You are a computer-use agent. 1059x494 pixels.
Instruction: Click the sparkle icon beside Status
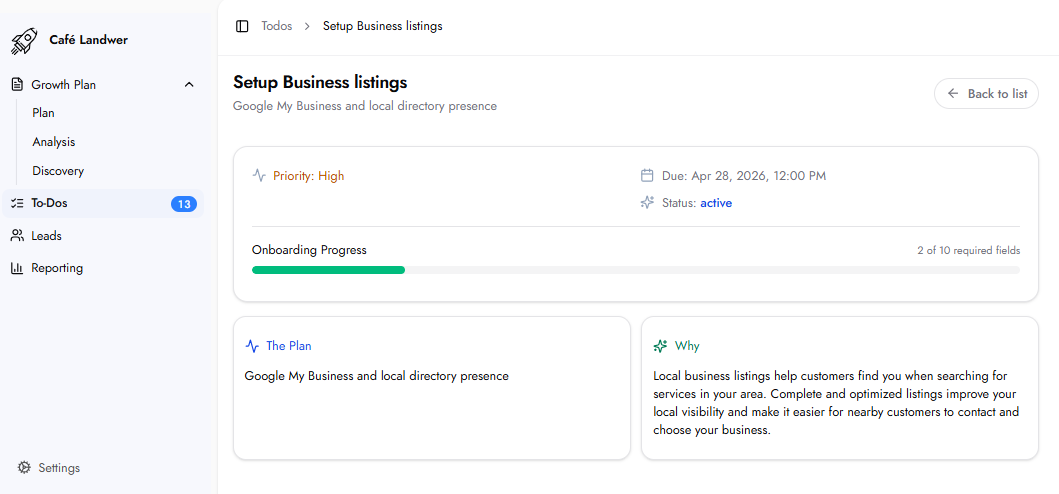point(647,203)
